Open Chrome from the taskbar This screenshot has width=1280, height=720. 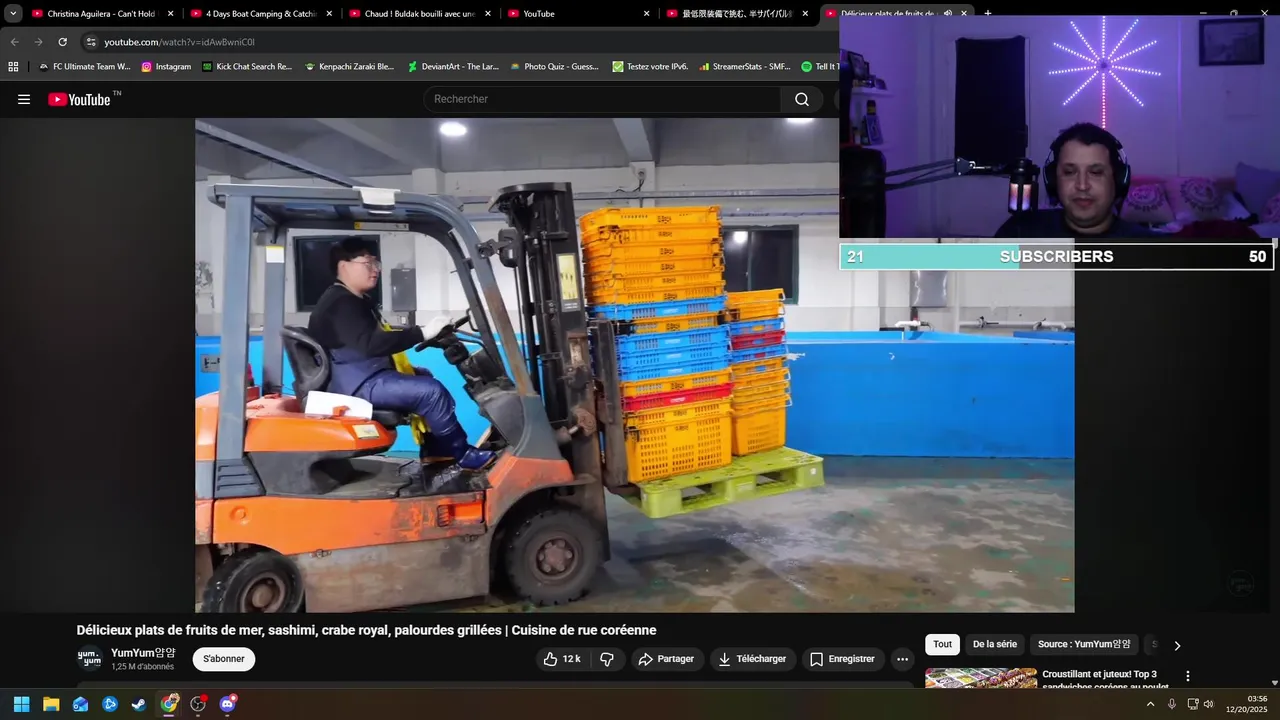(x=169, y=704)
